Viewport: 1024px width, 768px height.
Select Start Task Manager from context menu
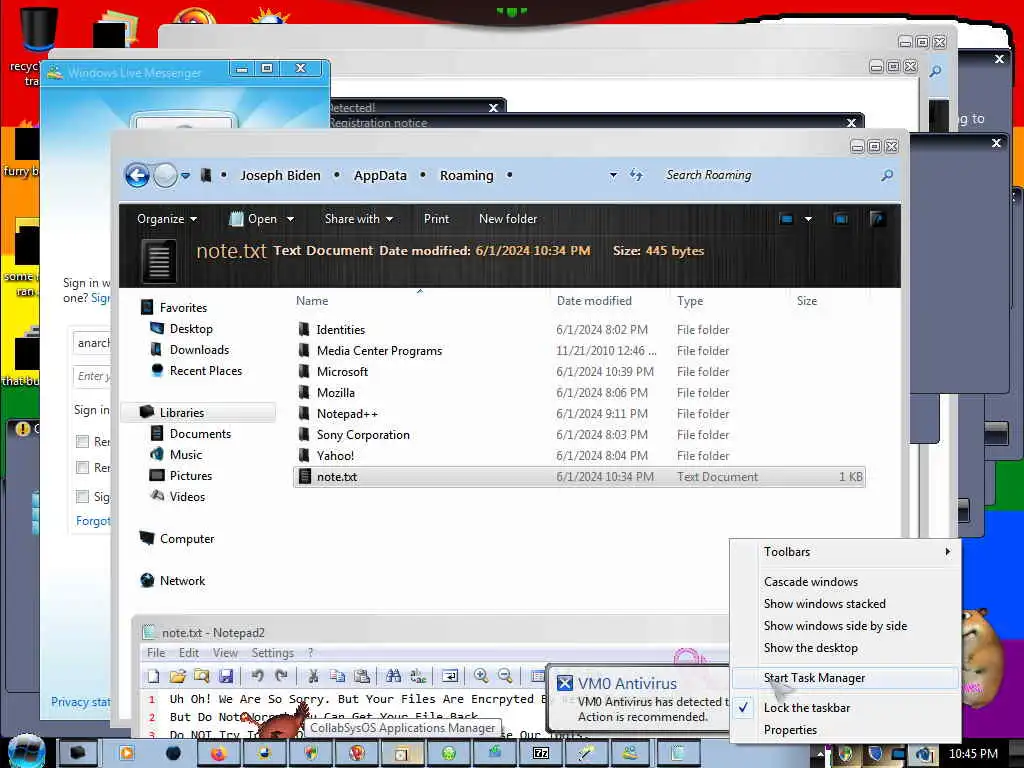coord(845,678)
